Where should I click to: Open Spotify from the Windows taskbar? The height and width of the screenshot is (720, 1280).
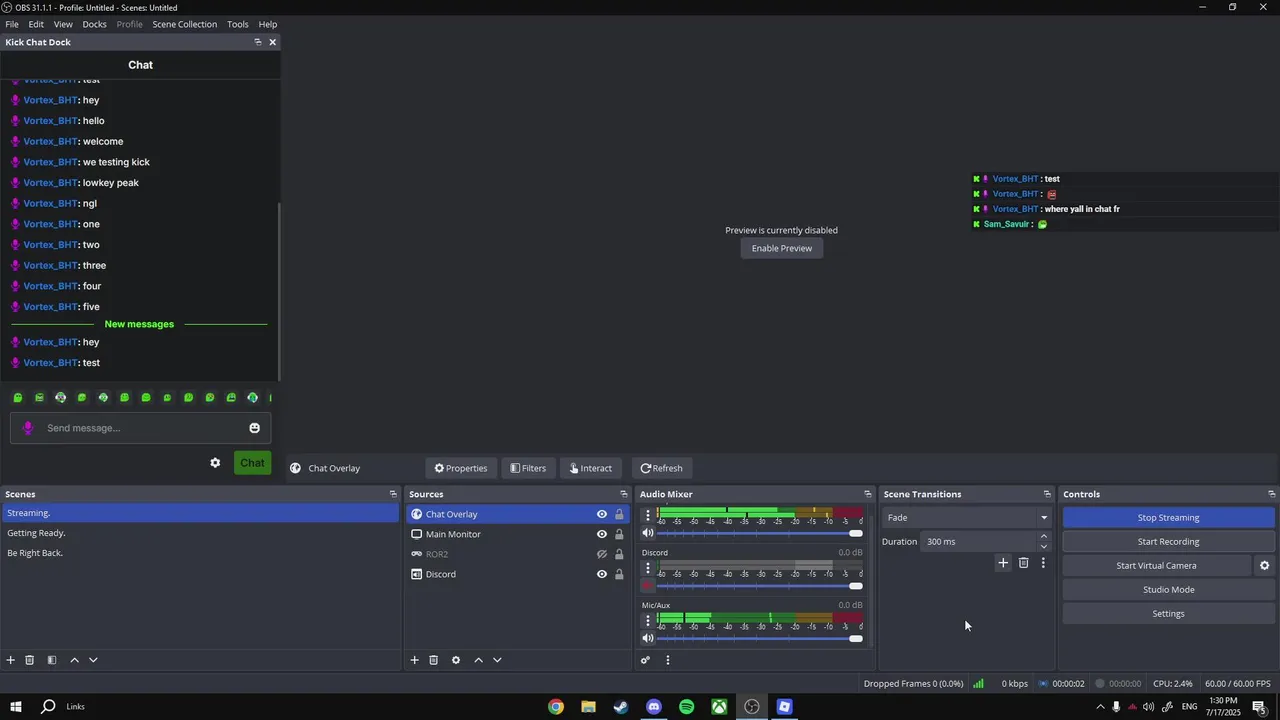687,707
